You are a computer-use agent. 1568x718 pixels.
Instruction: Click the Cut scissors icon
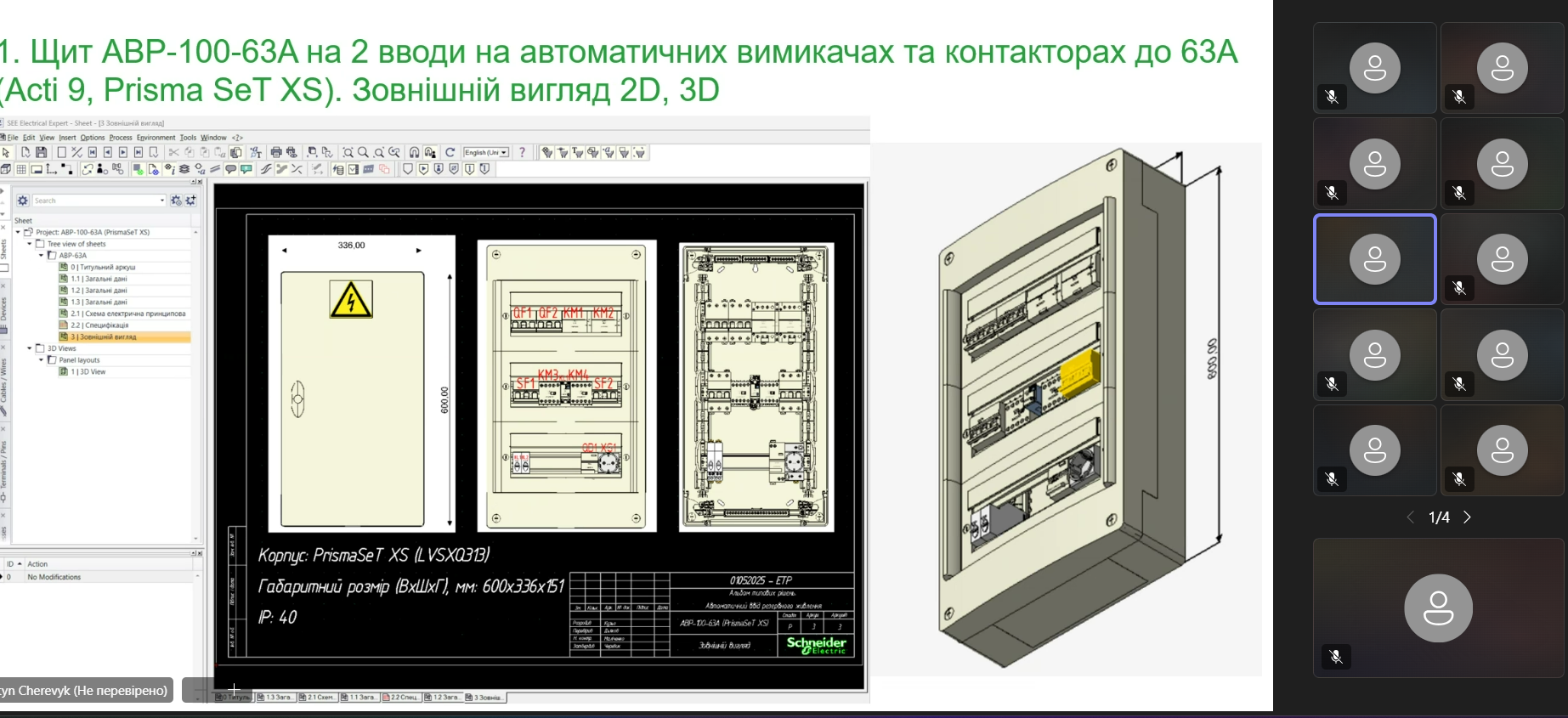coord(173,152)
